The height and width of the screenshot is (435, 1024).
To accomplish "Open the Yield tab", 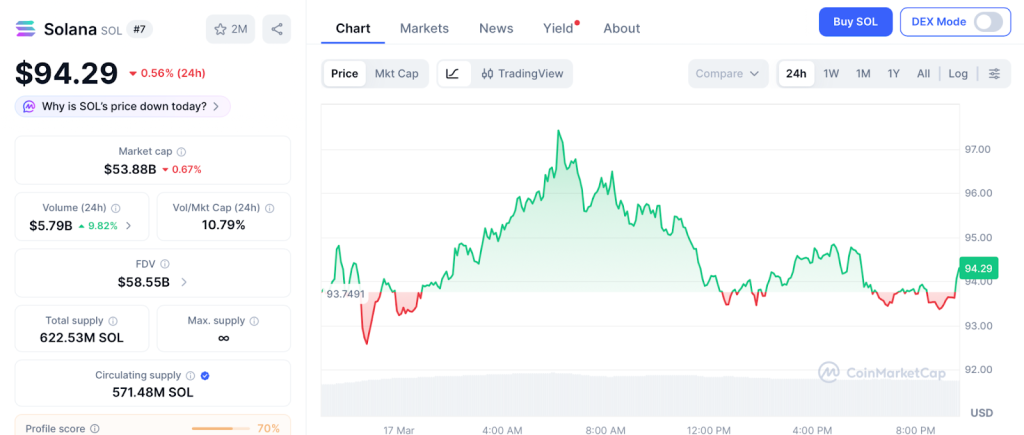I will [558, 28].
